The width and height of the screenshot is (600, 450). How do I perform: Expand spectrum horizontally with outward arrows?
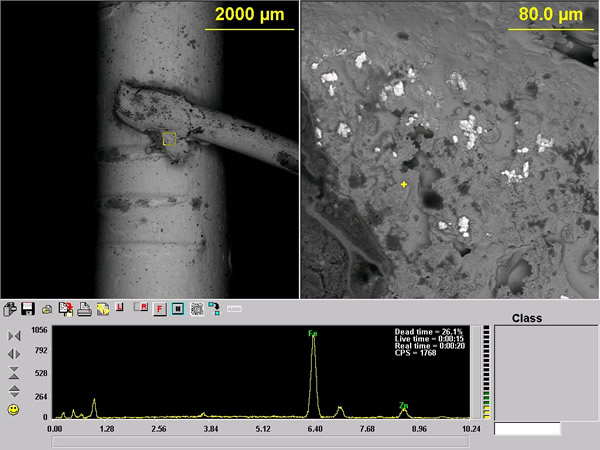pos(14,354)
